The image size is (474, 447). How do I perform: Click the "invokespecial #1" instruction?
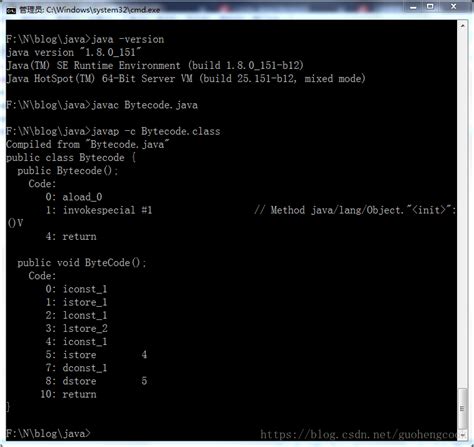(x=107, y=210)
